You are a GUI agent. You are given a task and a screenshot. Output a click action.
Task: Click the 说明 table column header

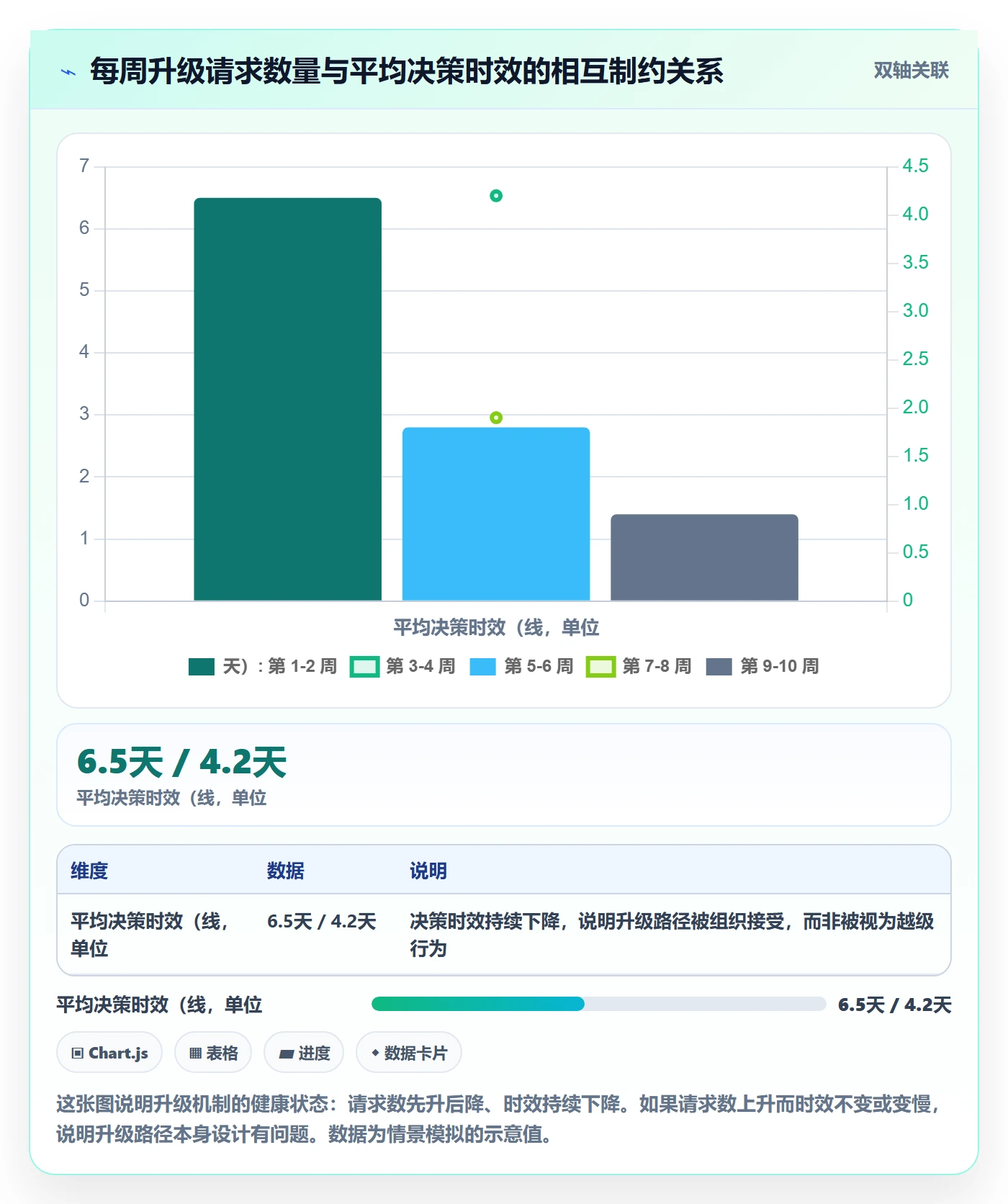pos(428,871)
